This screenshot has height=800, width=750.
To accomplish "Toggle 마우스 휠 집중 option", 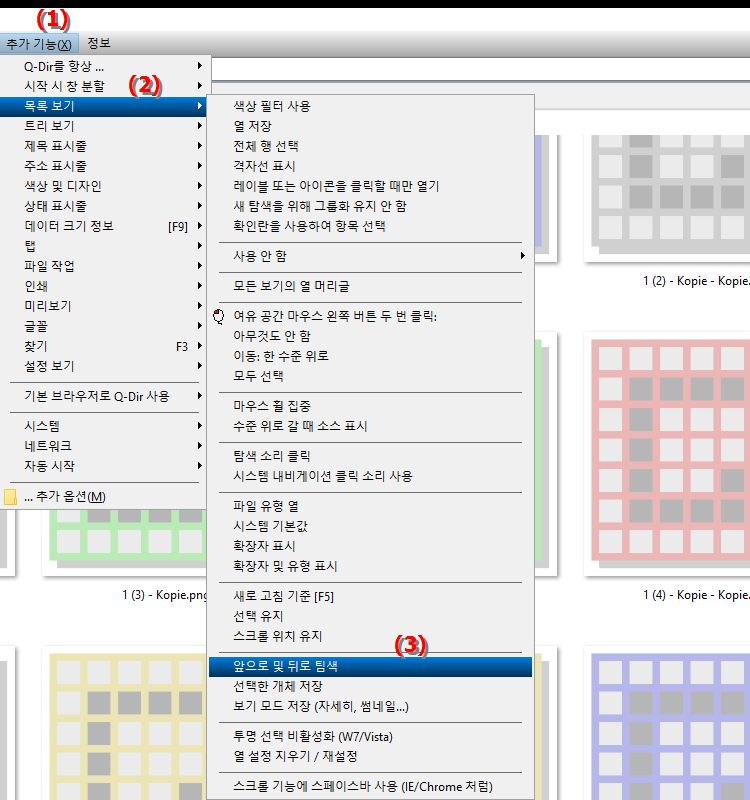I will click(x=370, y=406).
